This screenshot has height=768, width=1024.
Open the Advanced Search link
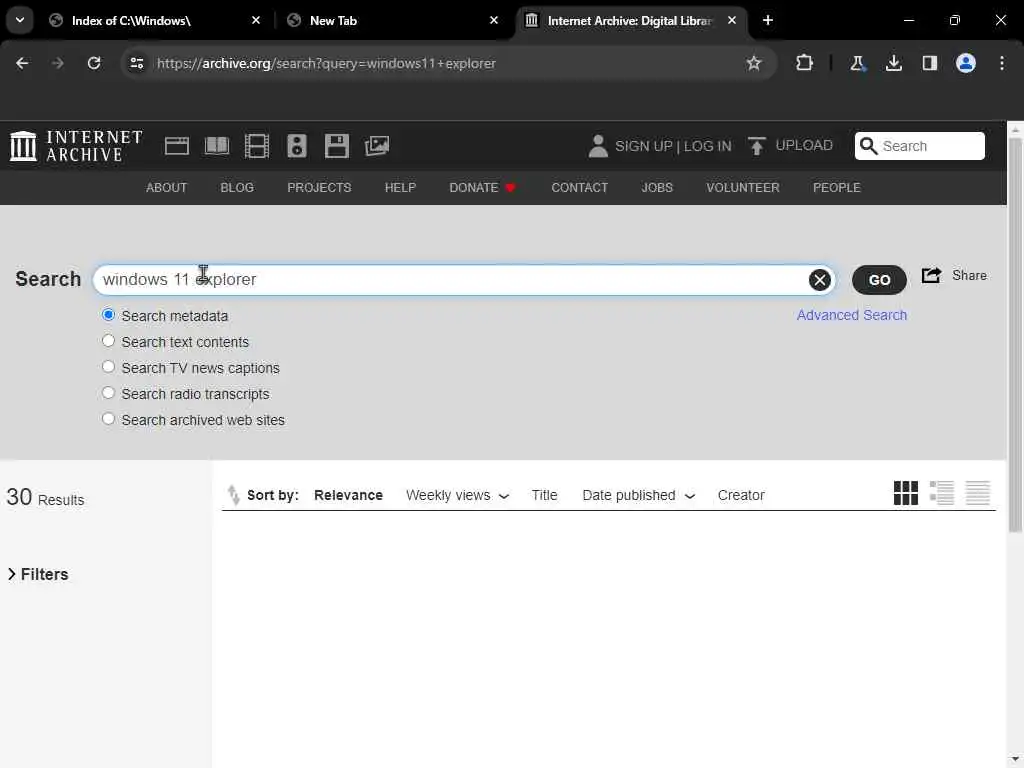tap(852, 315)
